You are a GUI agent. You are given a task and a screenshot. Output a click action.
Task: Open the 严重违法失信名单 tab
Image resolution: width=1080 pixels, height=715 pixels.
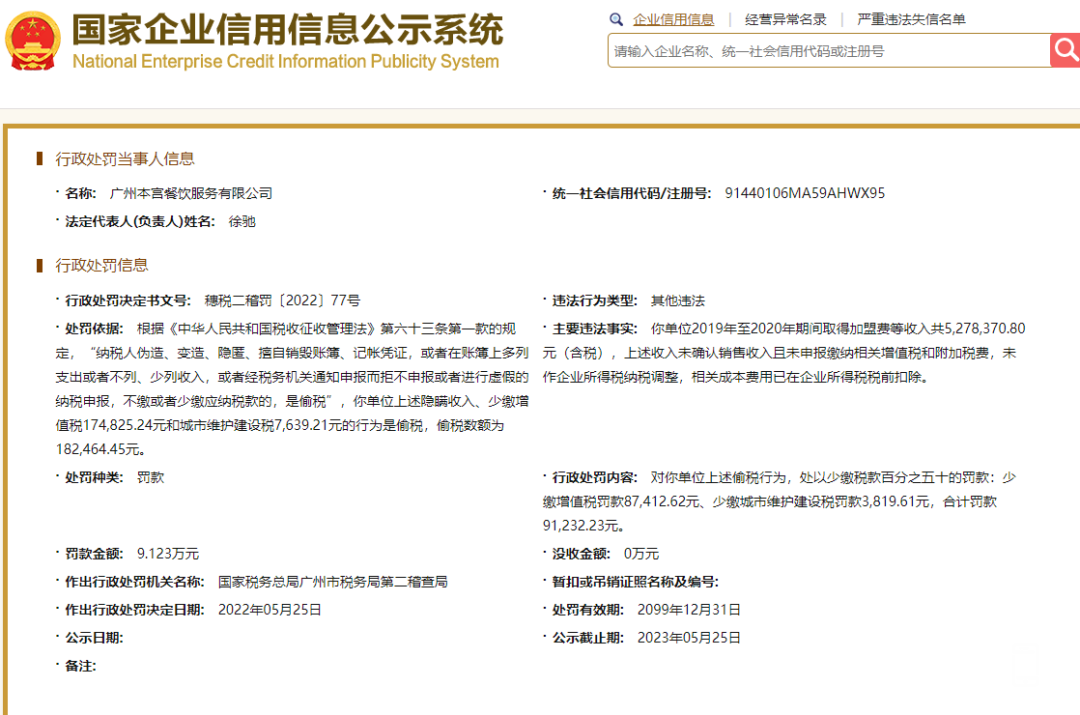click(x=911, y=20)
